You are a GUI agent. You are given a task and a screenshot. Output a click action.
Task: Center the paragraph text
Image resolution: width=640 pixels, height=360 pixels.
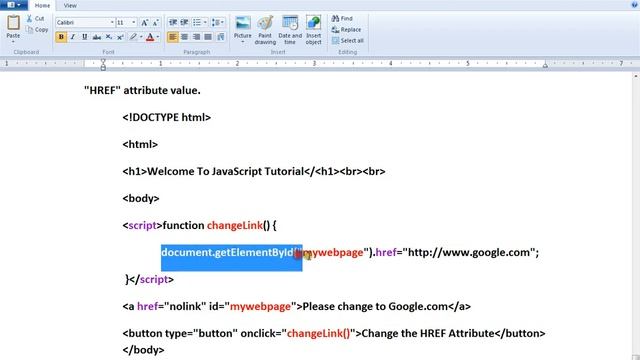[184, 37]
